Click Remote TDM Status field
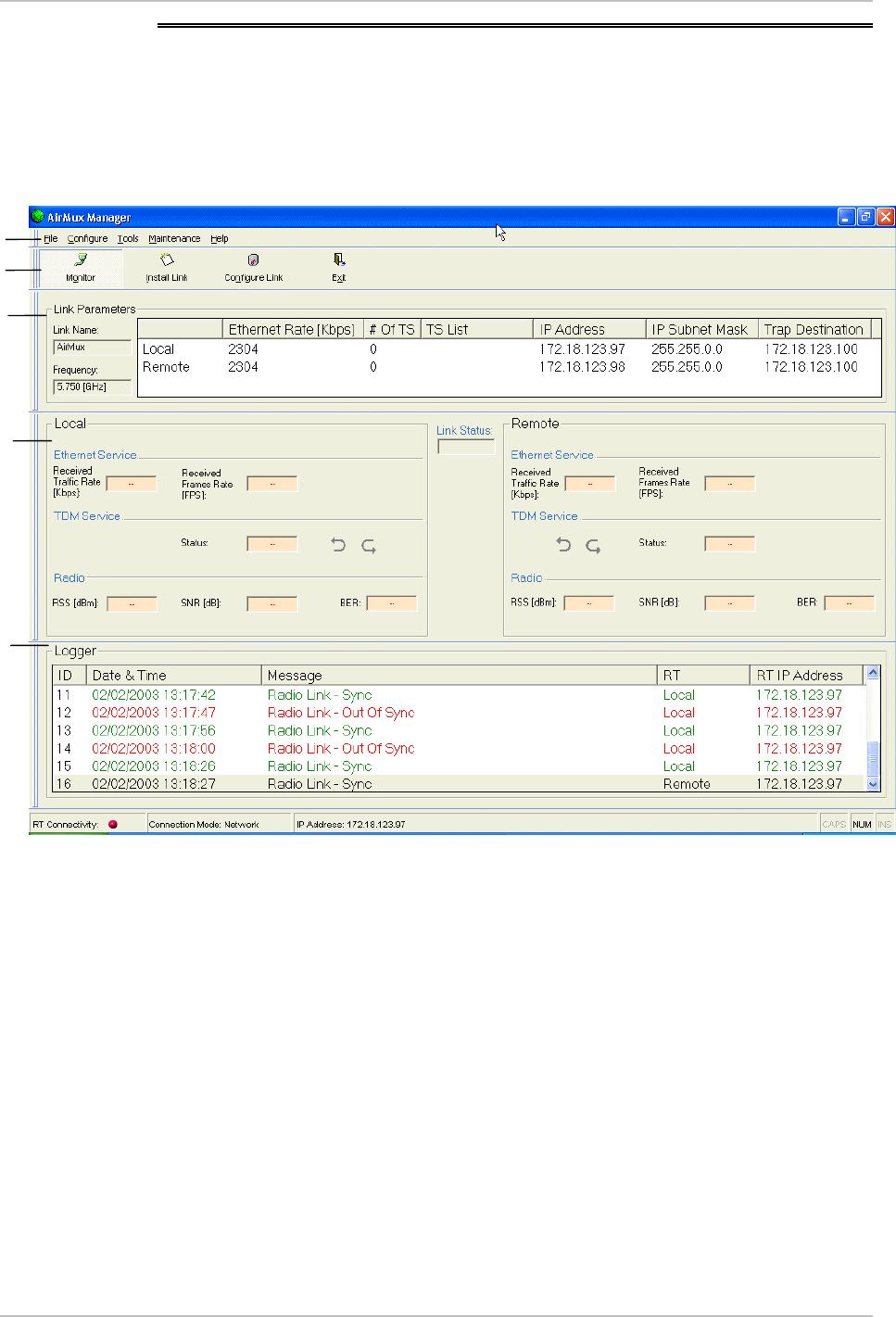Image resolution: width=896 pixels, height=1317 pixels. point(730,544)
